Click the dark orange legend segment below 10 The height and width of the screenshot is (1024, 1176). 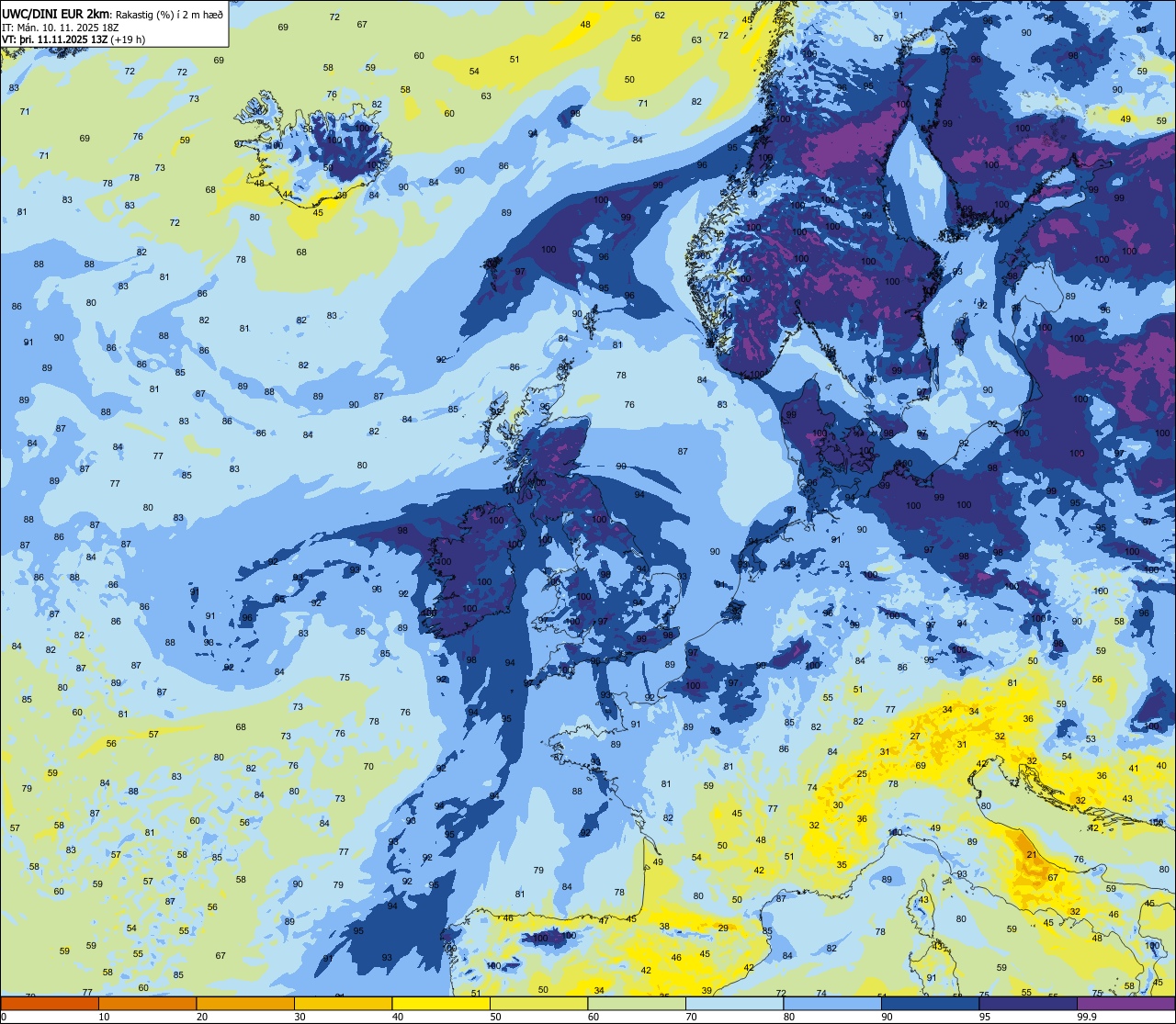50,1004
